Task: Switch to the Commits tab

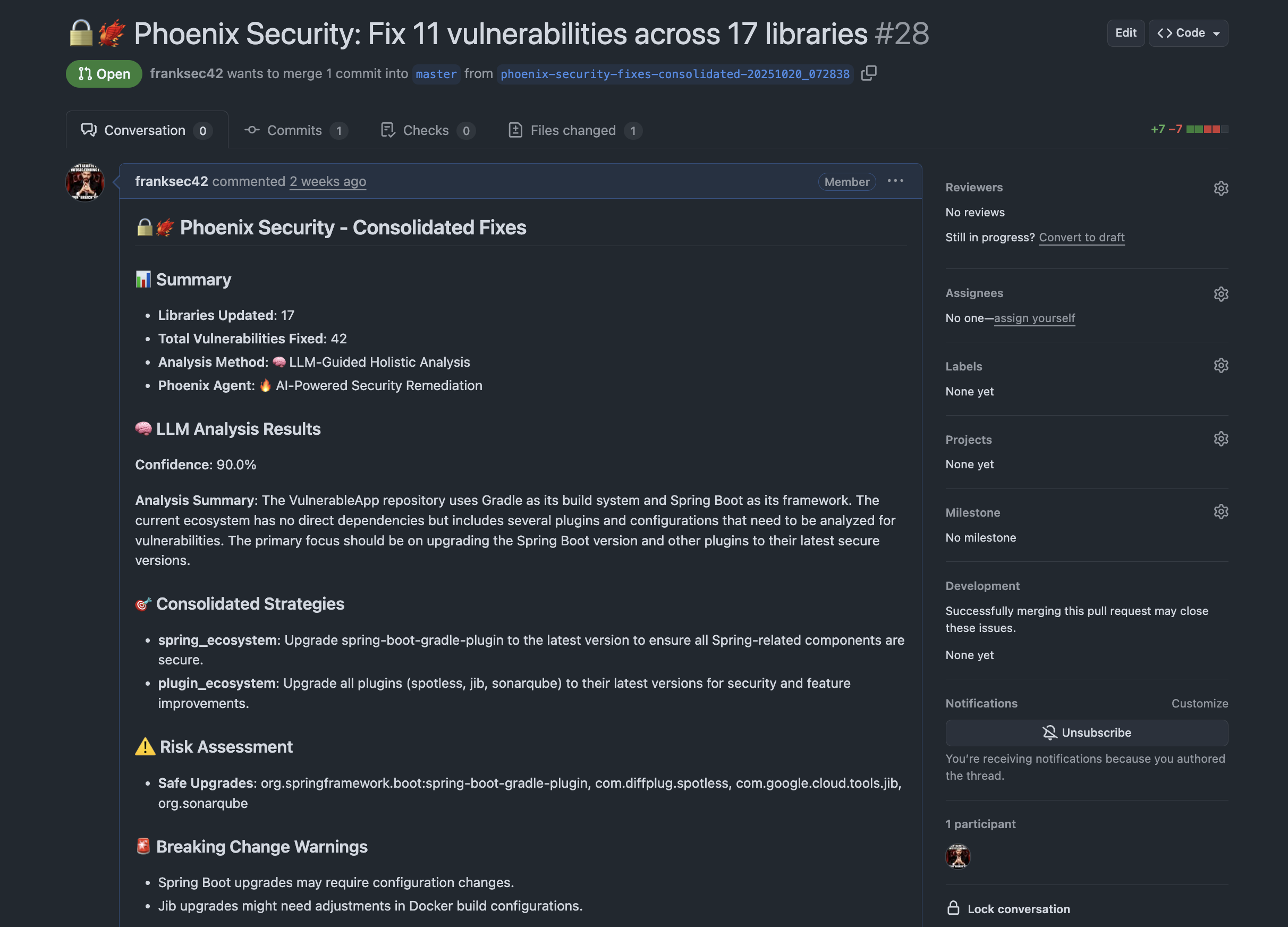Action: coord(295,130)
